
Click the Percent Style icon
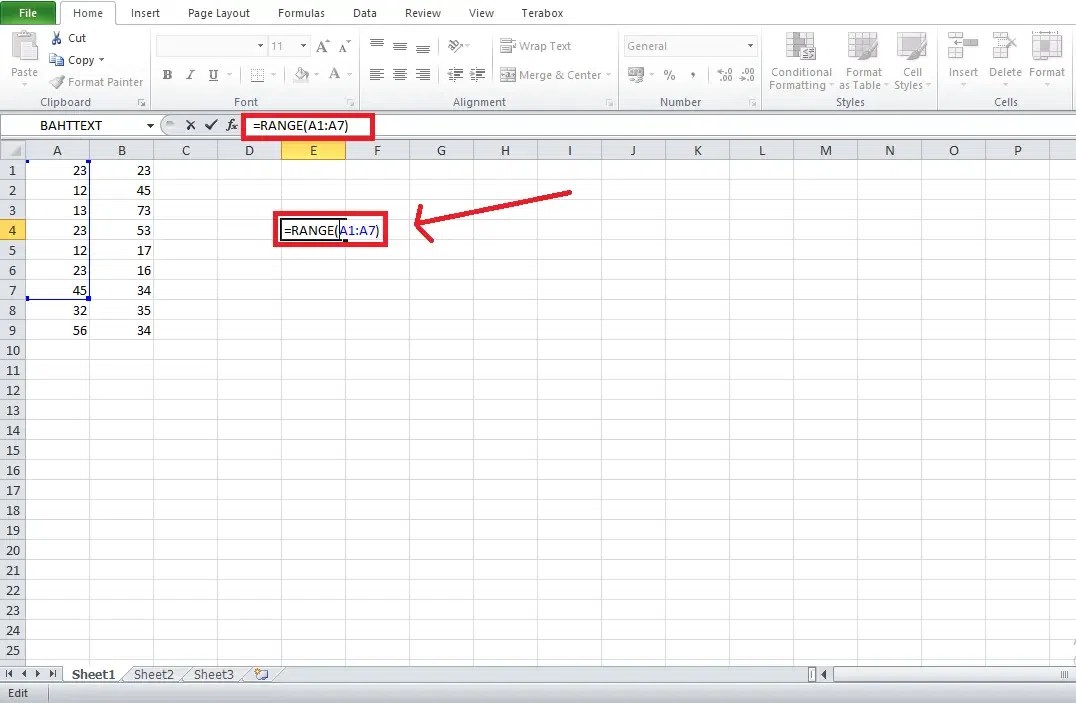coord(669,74)
